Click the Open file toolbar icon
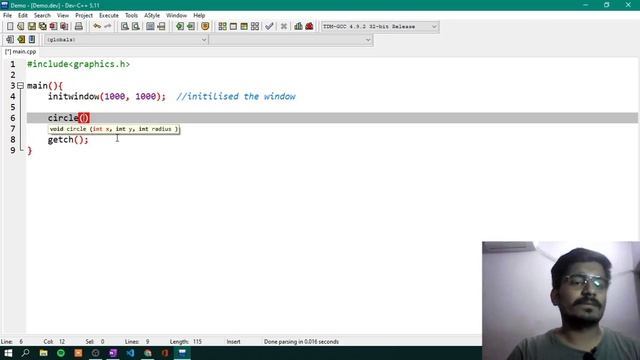 click(20, 27)
